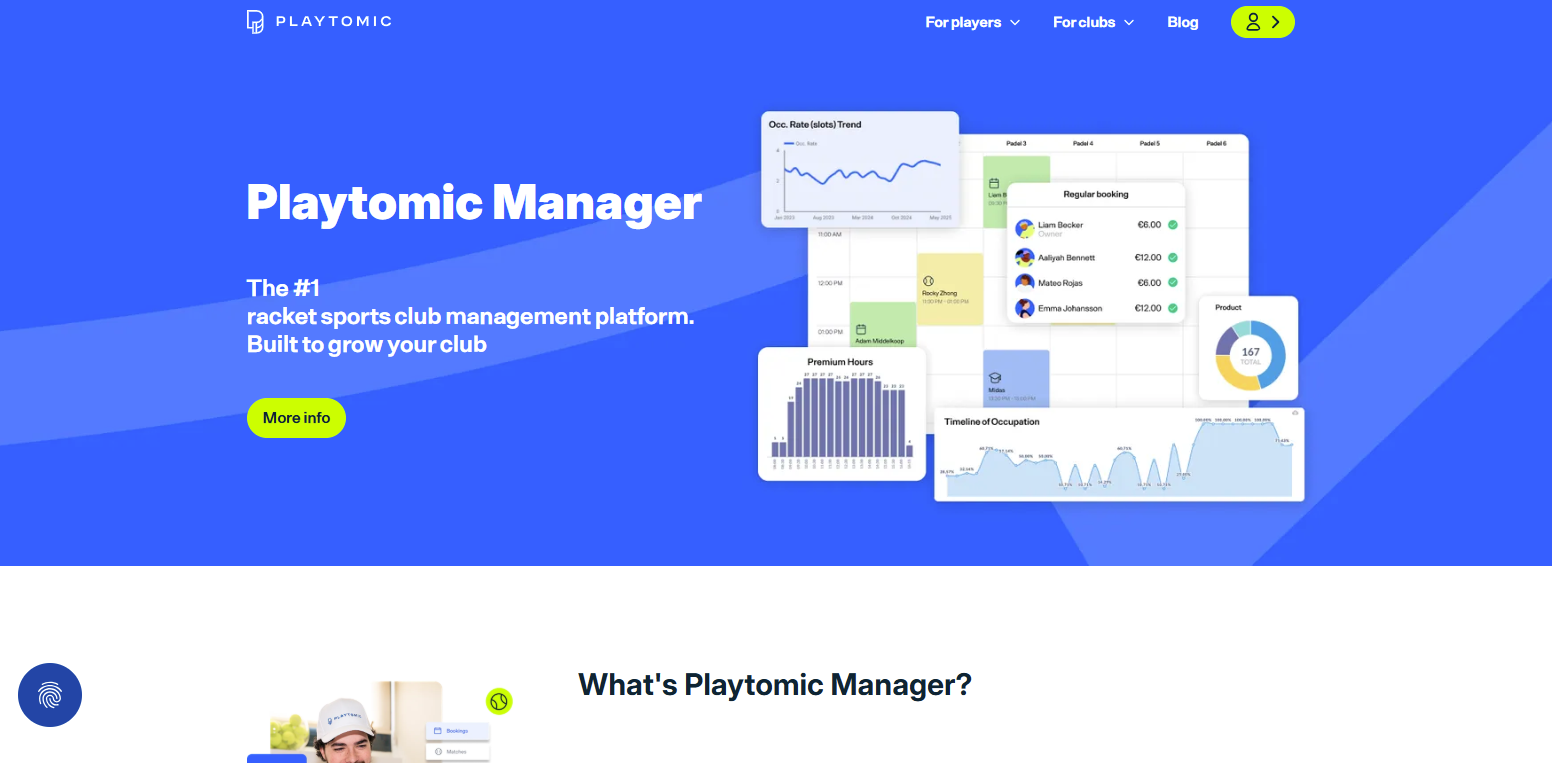Click the Emma Johansson name
1552x763 pixels.
tap(1070, 308)
